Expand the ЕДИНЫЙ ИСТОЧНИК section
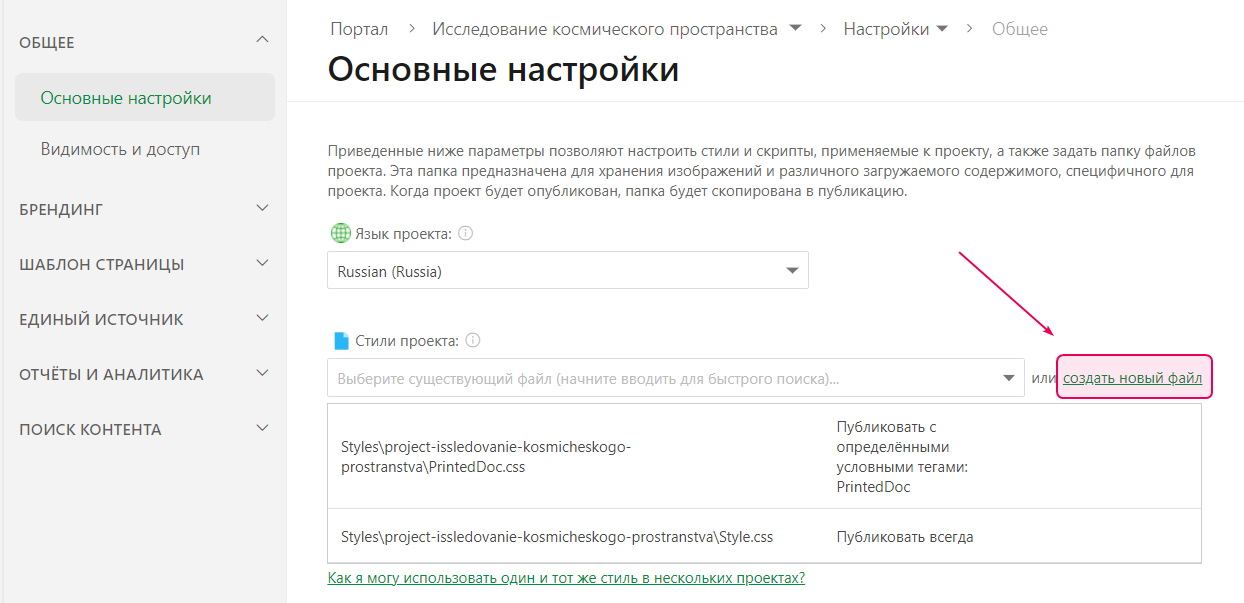The height and width of the screenshot is (603, 1244). point(261,318)
